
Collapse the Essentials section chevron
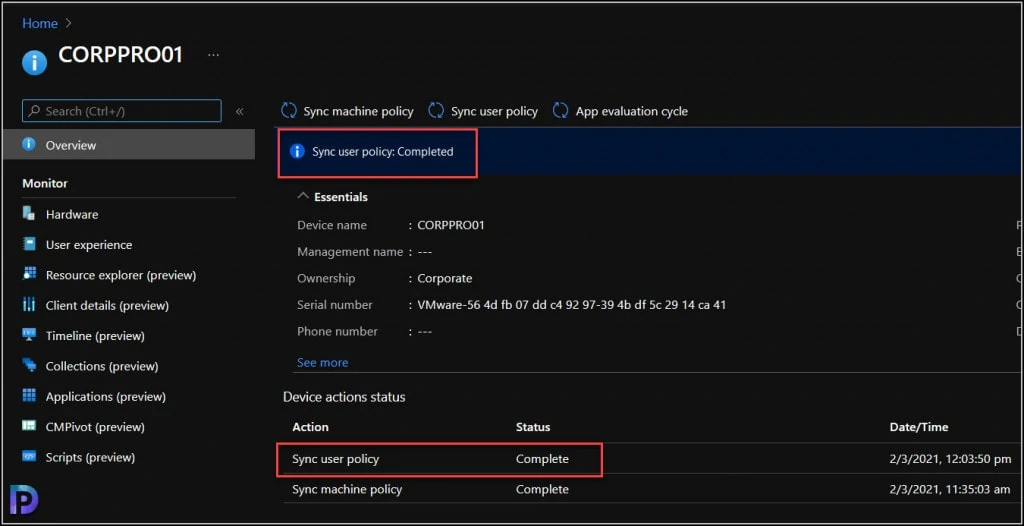tap(303, 196)
